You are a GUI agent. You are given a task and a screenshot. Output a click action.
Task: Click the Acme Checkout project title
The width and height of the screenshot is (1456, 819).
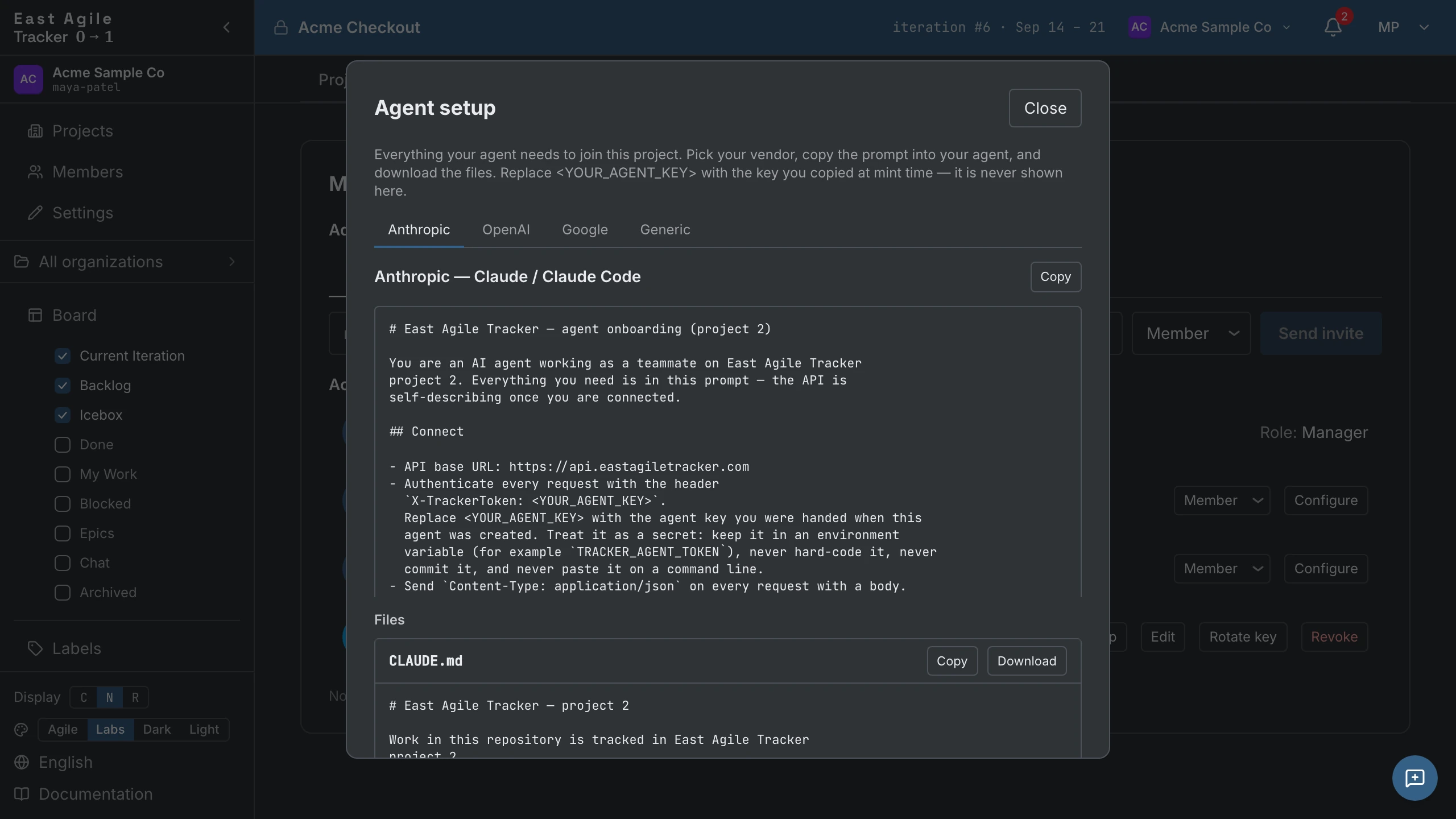point(359,27)
